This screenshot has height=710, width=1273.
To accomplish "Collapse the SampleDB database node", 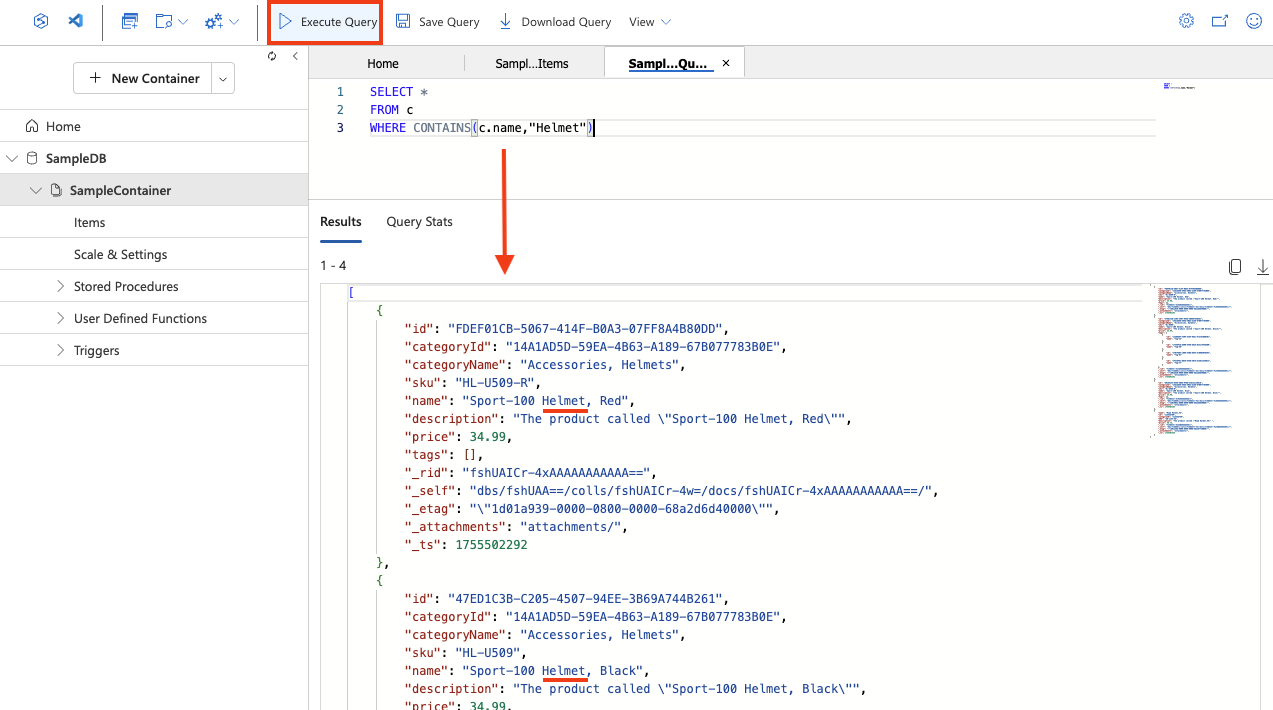I will (x=11, y=157).
